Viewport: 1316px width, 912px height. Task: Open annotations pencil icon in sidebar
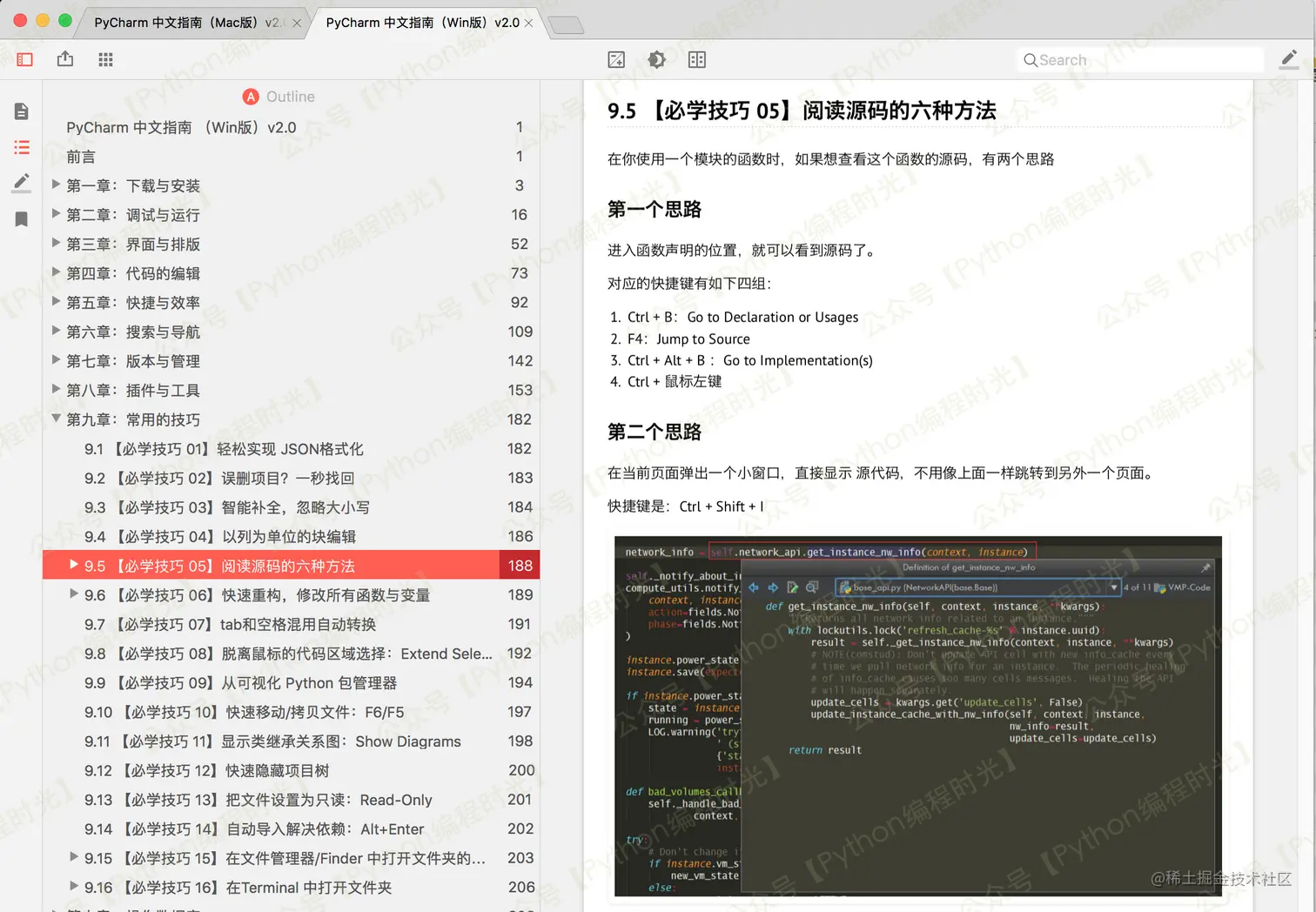[x=22, y=183]
